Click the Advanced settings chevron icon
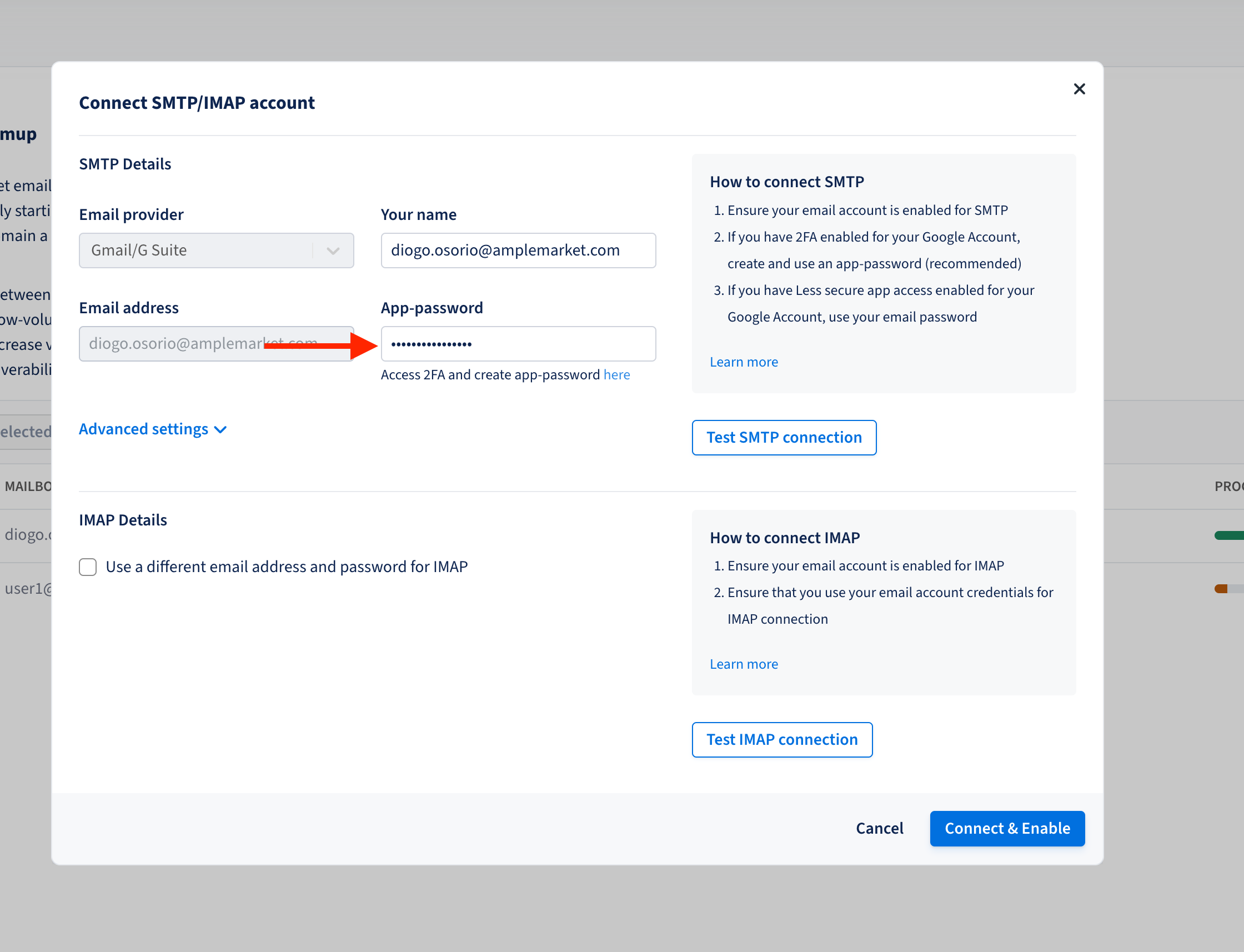Viewport: 1244px width, 952px height. [x=221, y=429]
